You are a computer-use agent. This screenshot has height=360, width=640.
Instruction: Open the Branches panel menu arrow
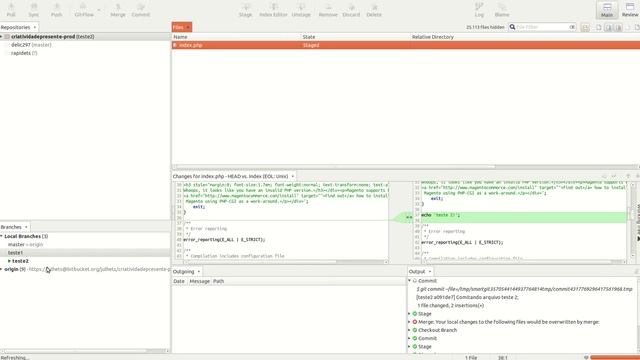point(26,227)
